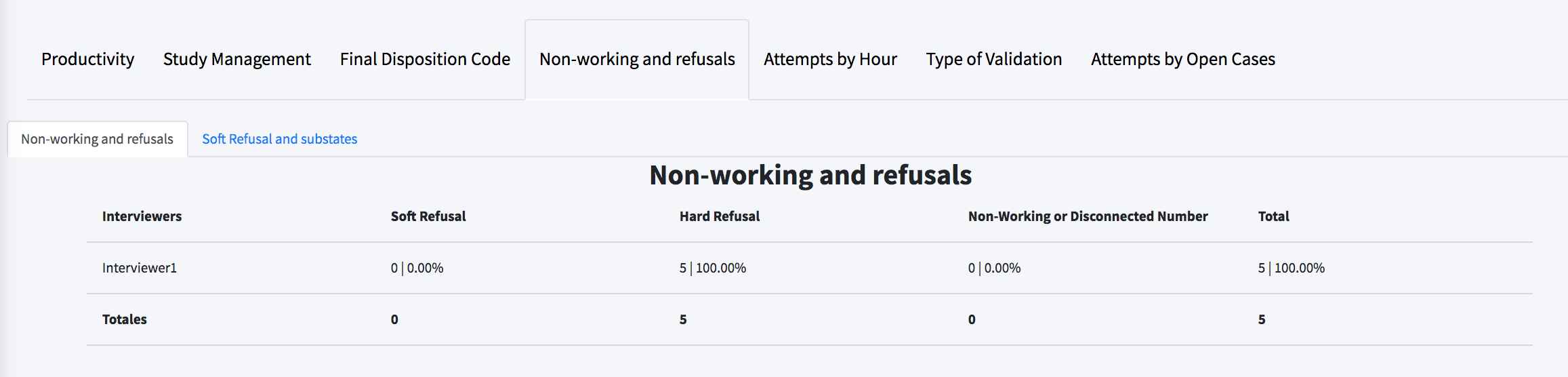The width and height of the screenshot is (1568, 377).
Task: Switch to the Study Management tab
Action: (236, 60)
